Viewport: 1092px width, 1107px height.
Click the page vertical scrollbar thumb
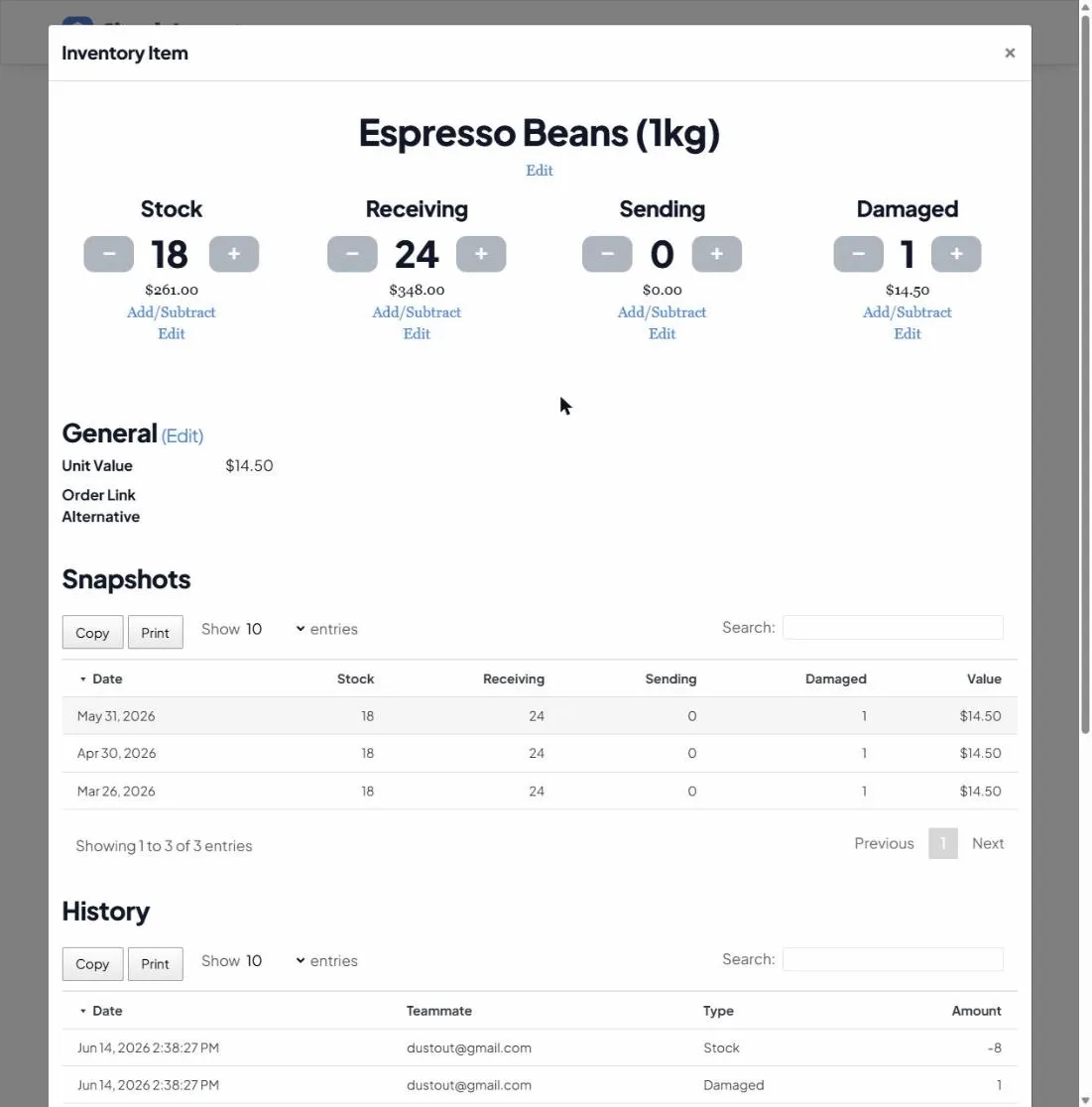(x=1085, y=374)
